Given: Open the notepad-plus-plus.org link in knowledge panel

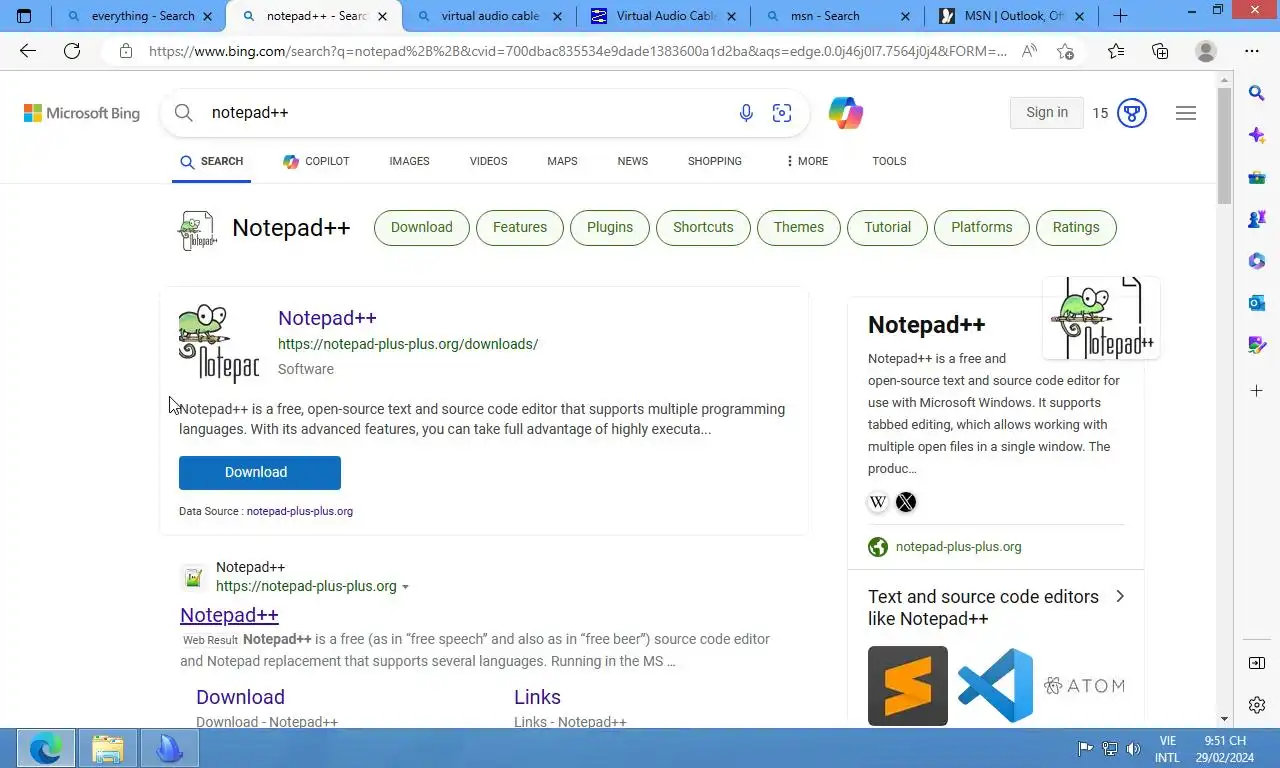Looking at the screenshot, I should (958, 547).
